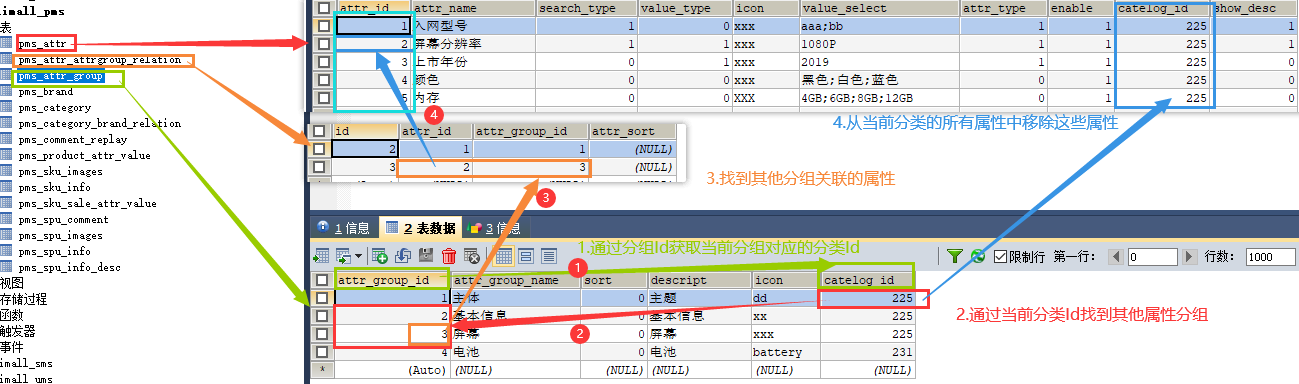Viewport: 1299px width, 384px height.
Task: Click the export table data icon
Action: pyautogui.click(x=321, y=255)
